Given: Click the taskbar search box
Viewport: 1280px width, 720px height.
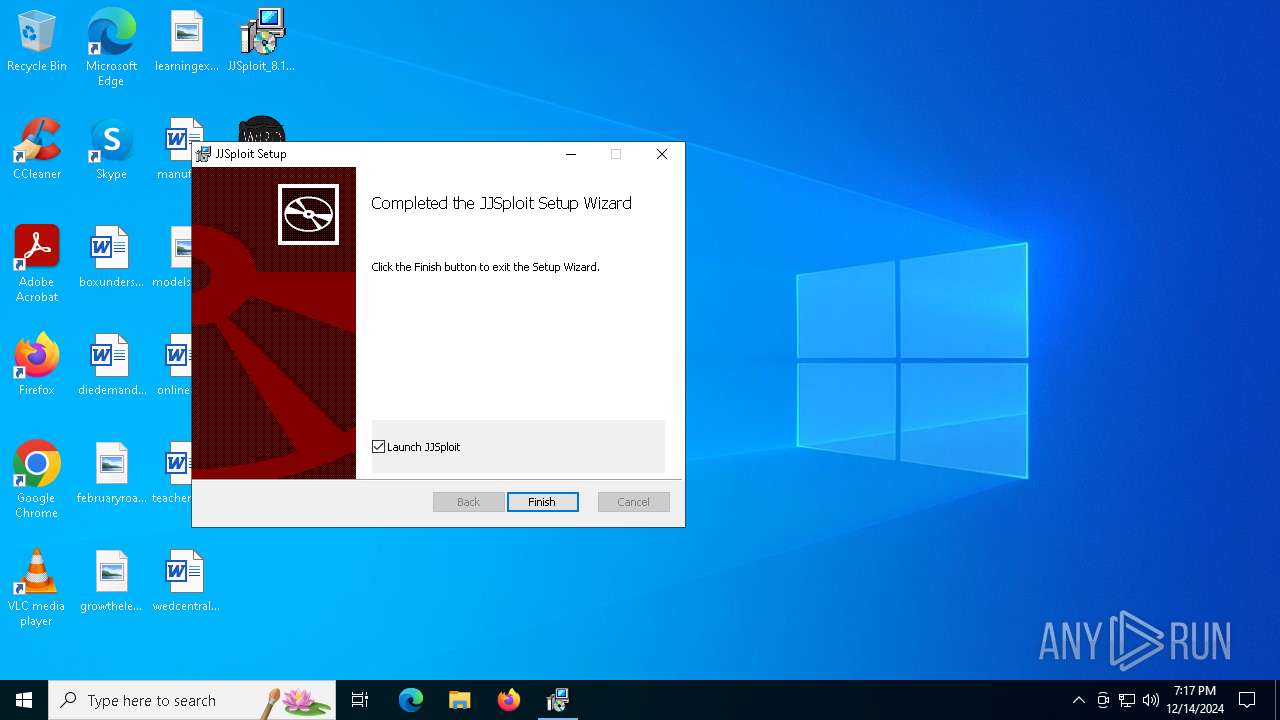Looking at the screenshot, I should pos(192,700).
